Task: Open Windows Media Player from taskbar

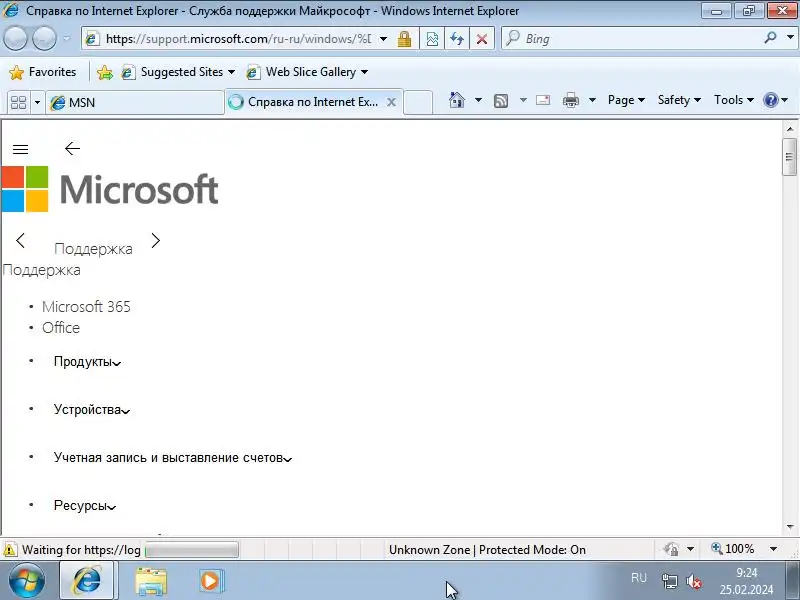Action: tap(210, 581)
